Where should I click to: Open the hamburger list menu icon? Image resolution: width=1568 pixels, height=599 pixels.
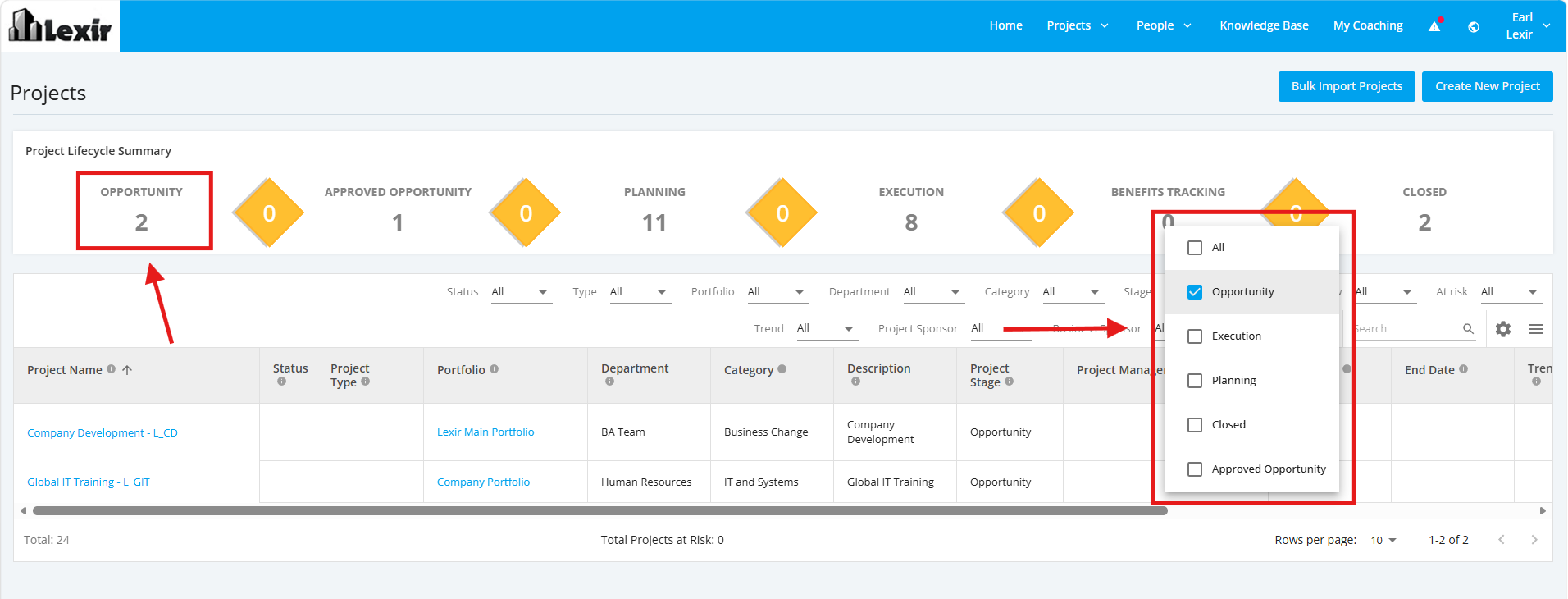point(1536,329)
